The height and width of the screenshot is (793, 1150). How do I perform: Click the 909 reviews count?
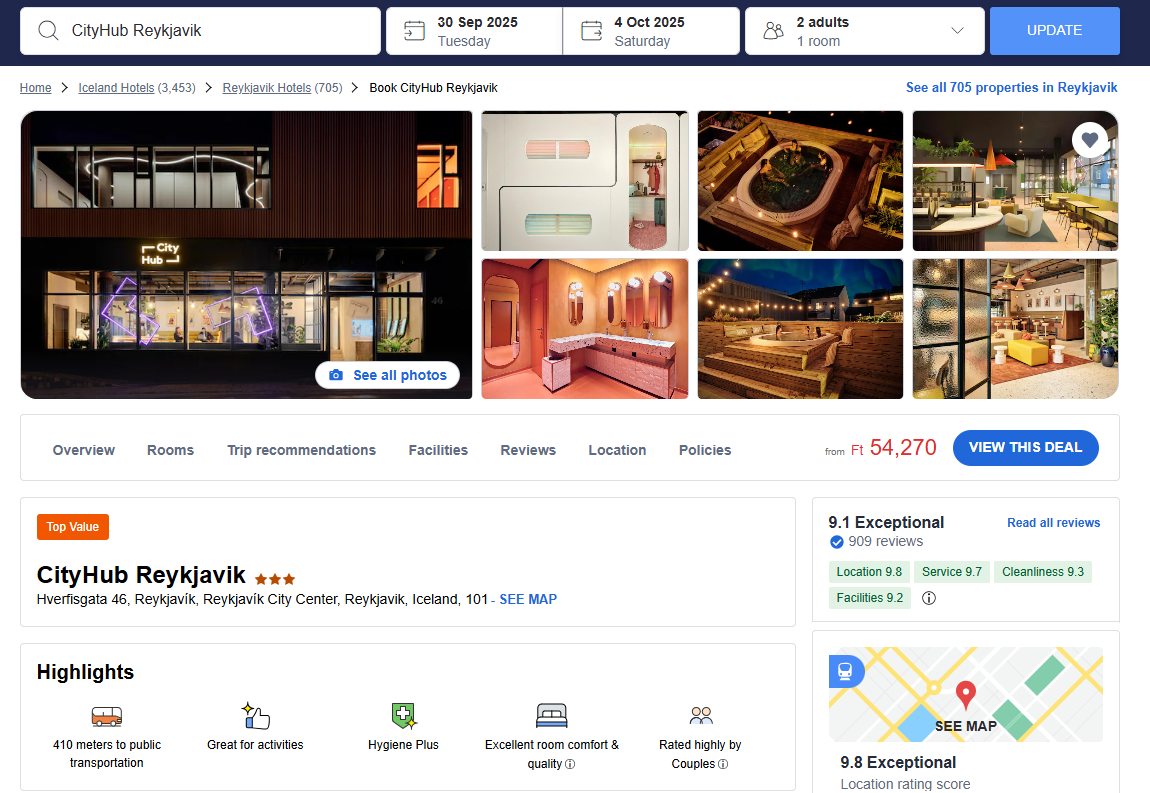886,541
